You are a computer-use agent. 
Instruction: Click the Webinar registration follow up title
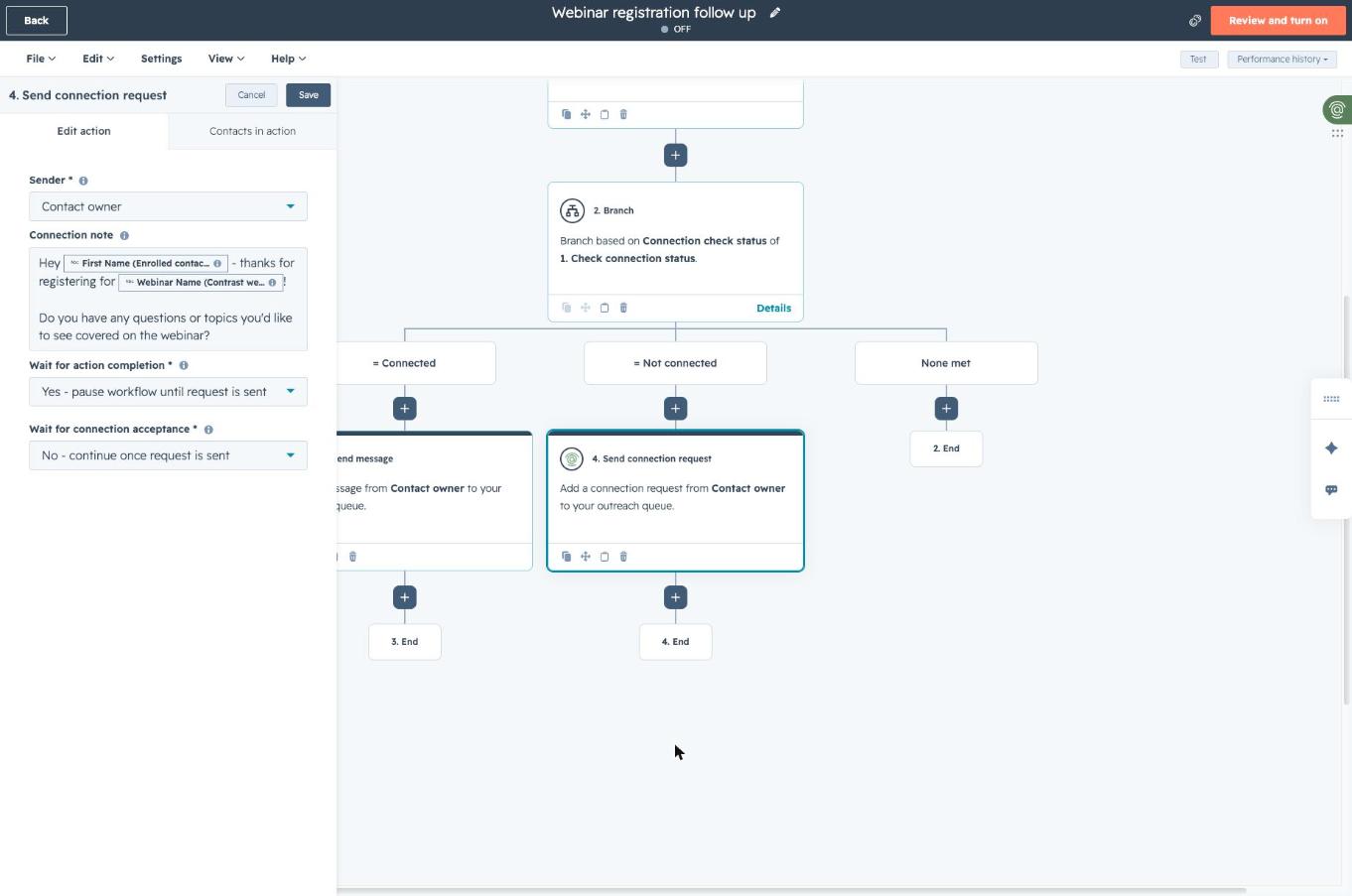point(653,13)
